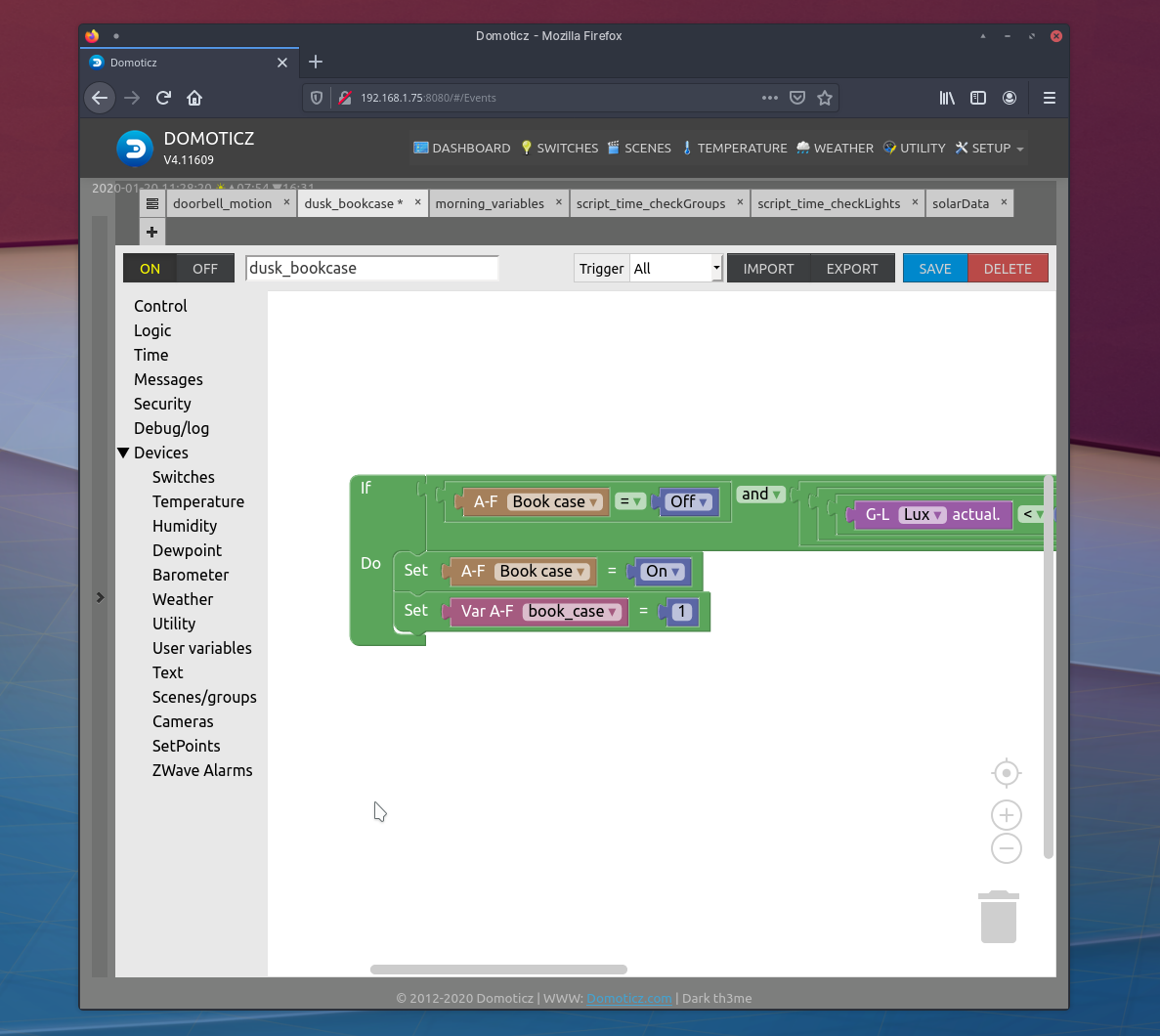1160x1036 pixels.
Task: Switch the dusk_bookcase script to OFF
Action: click(205, 267)
